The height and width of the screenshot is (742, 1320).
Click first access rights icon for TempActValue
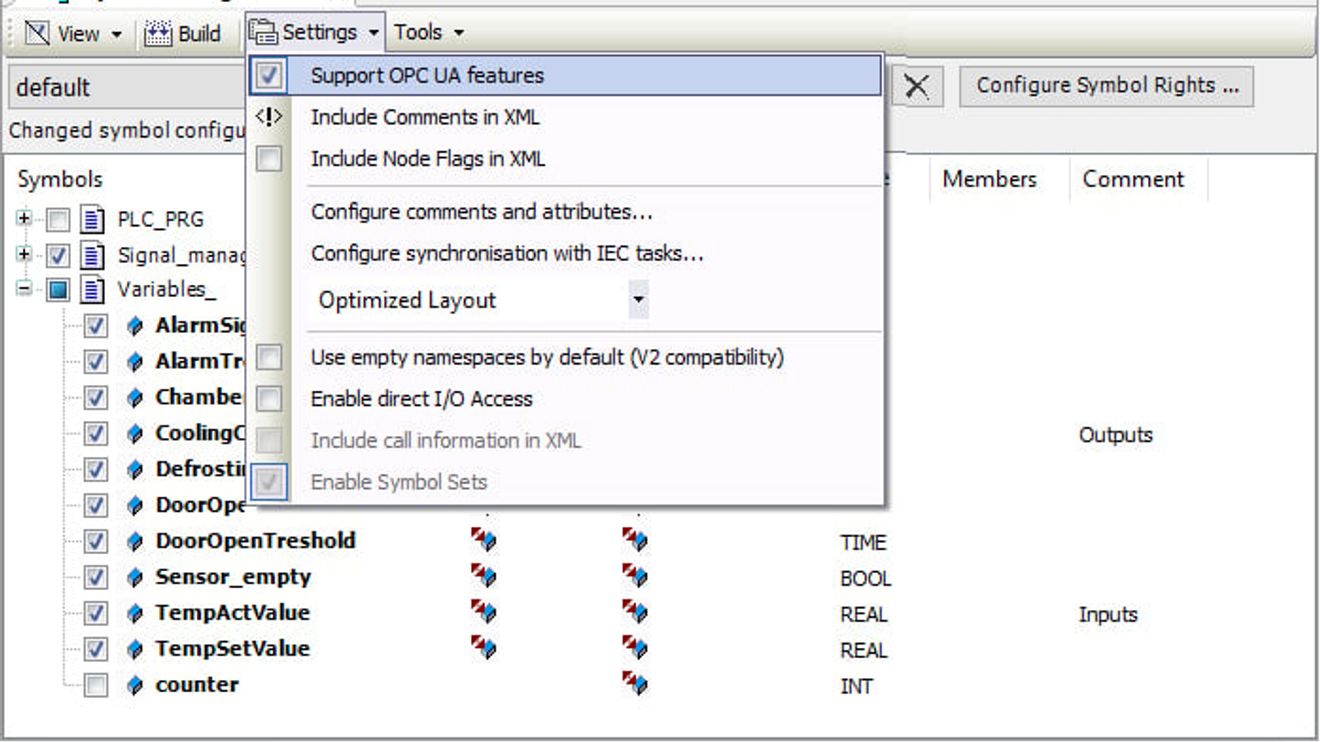(x=484, y=612)
